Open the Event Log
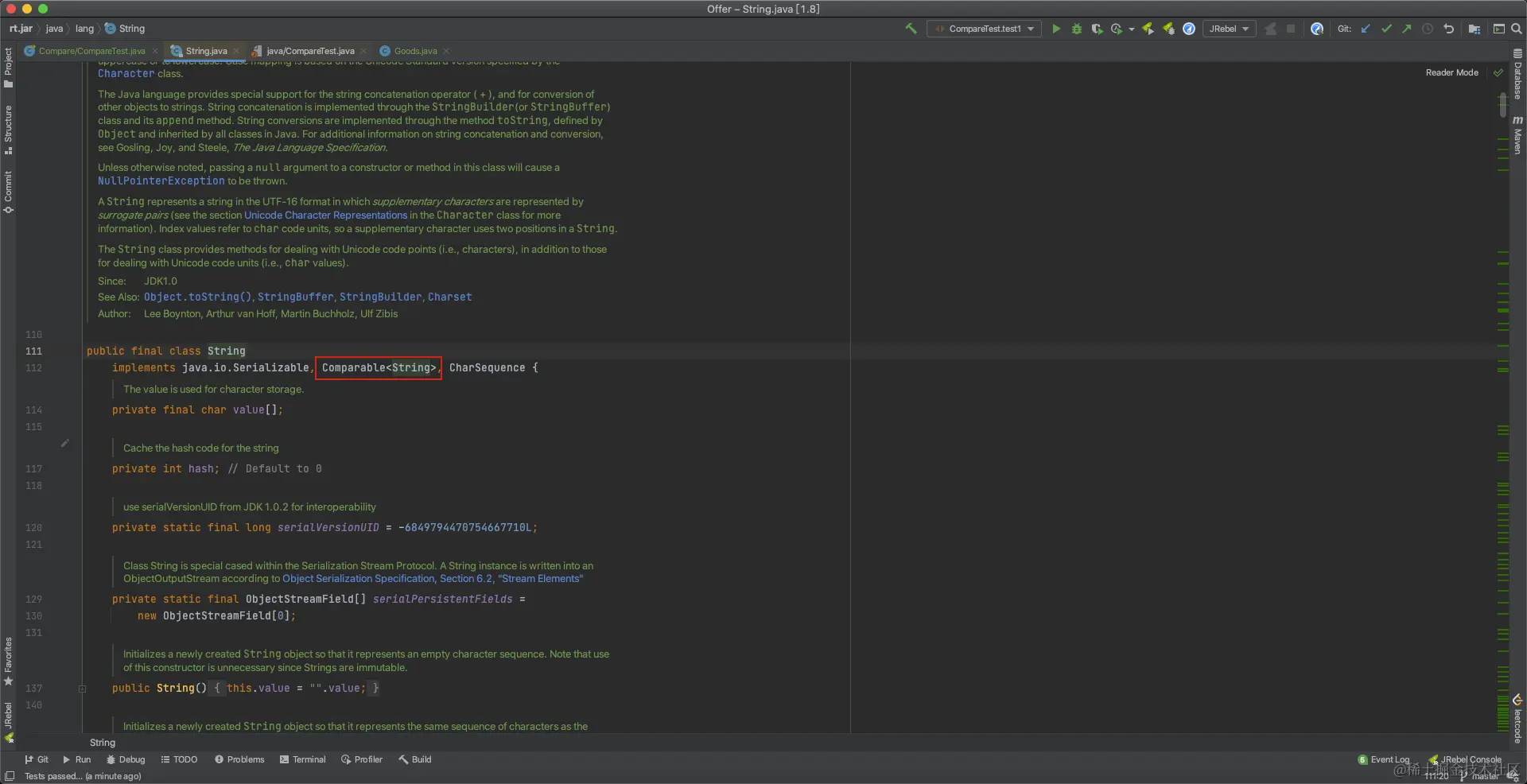Viewport: 1527px width, 784px height. [x=1384, y=759]
